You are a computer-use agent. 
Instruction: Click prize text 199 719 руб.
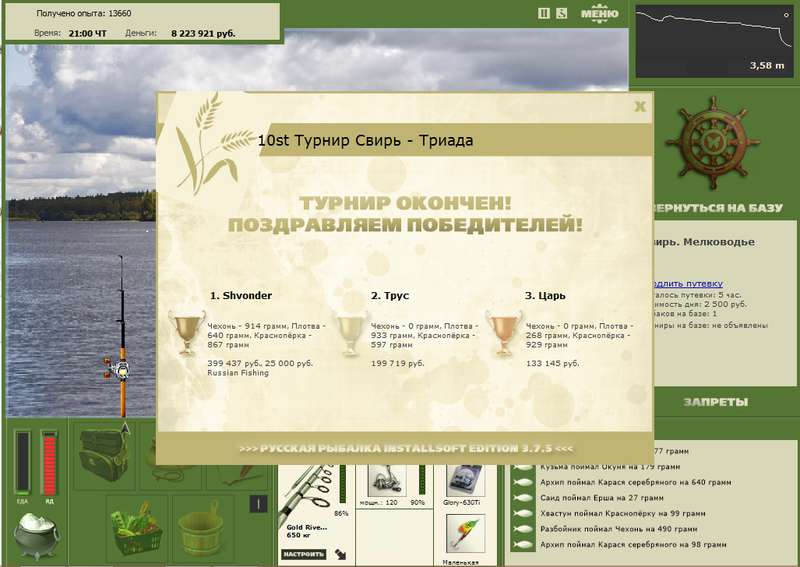tap(397, 363)
